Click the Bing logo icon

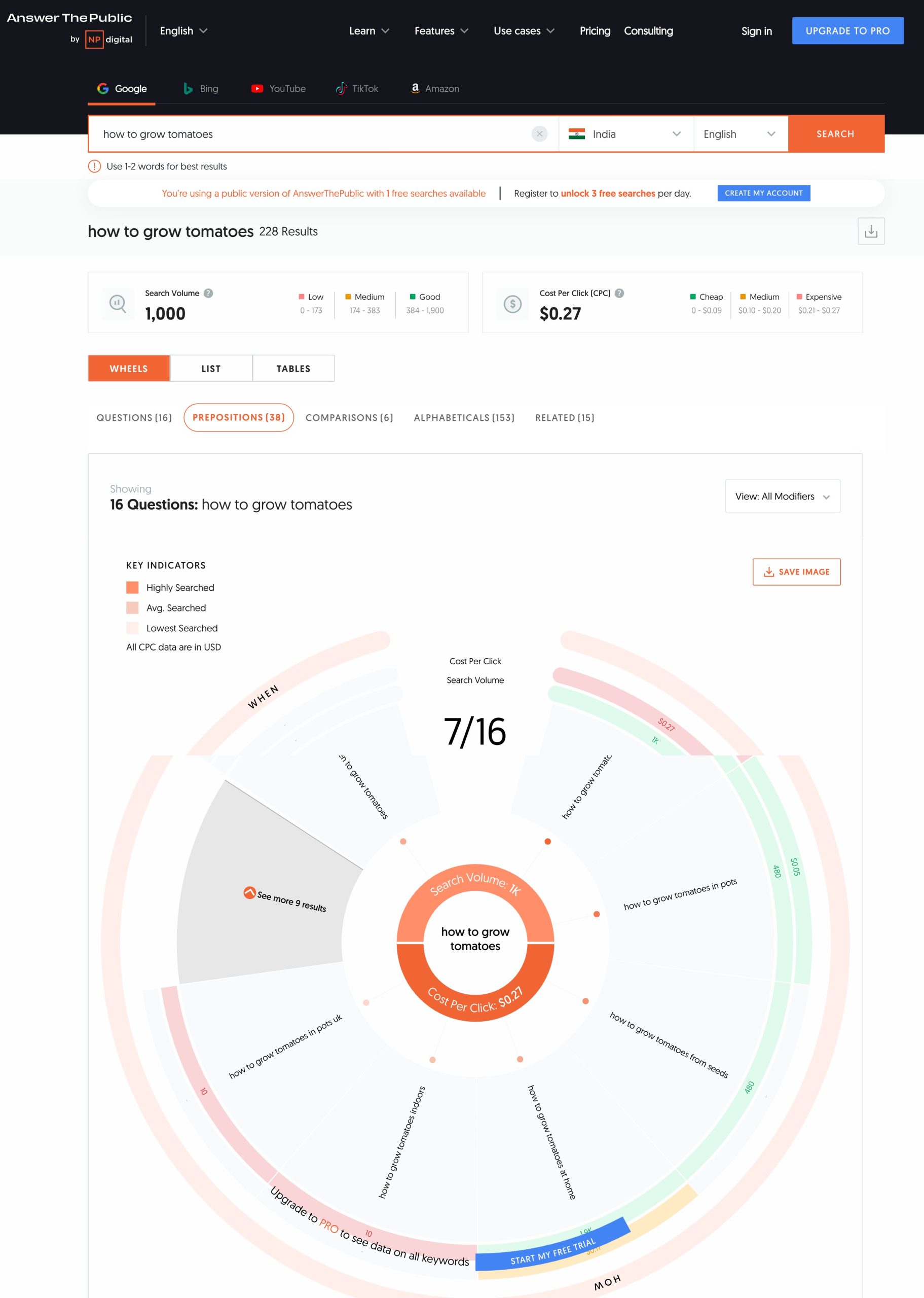[x=188, y=89]
